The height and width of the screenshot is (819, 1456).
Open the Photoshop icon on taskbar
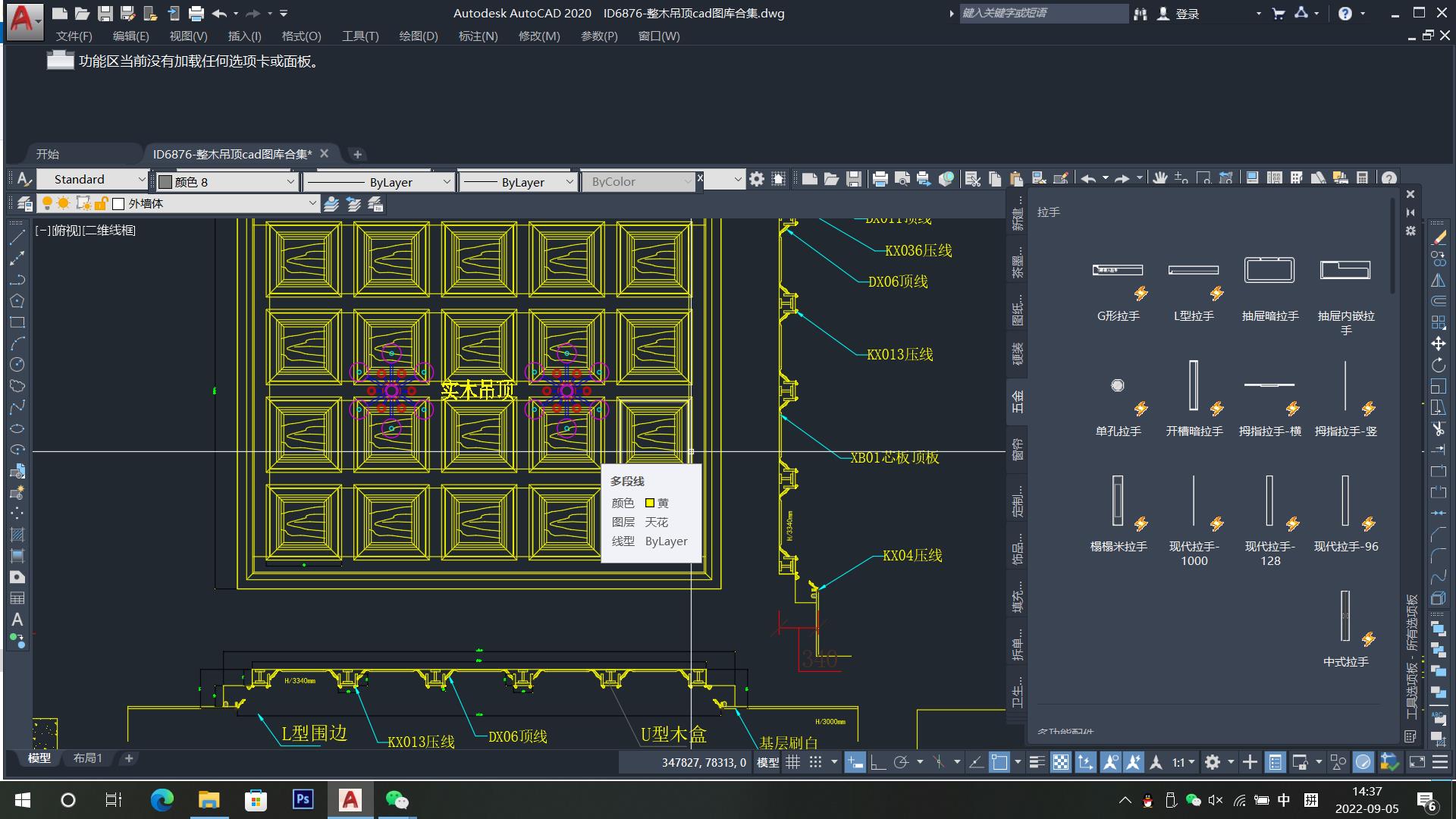(303, 799)
